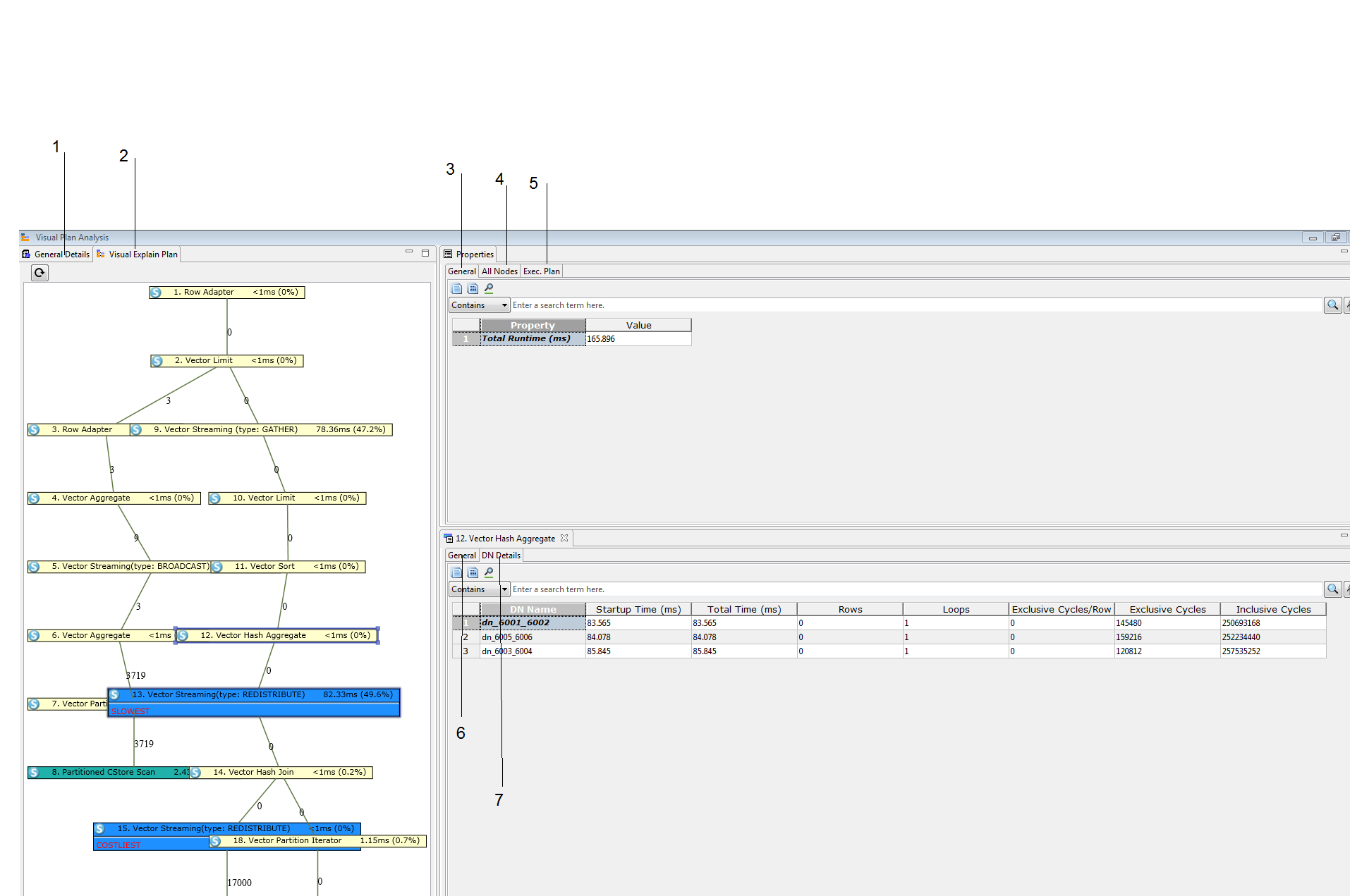Image resolution: width=1350 pixels, height=896 pixels.
Task: Click the magnifier search button in Properties panel
Action: pyautogui.click(x=1332, y=305)
